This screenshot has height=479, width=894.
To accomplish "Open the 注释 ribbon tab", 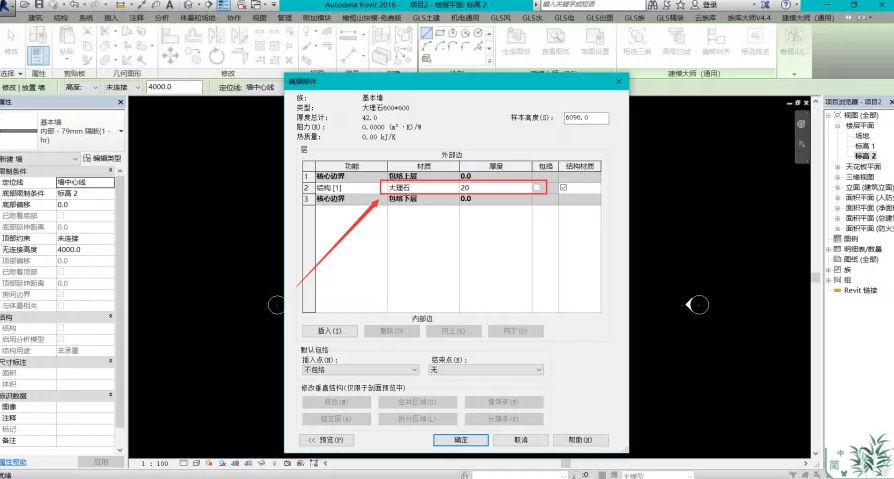I will tap(137, 18).
